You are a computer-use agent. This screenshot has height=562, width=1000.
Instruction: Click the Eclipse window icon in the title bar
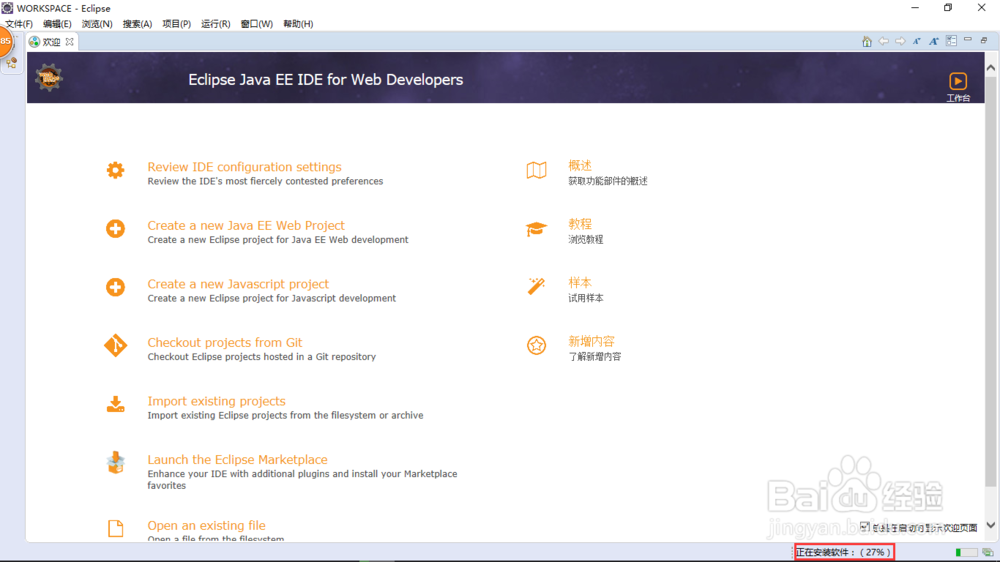click(7, 8)
